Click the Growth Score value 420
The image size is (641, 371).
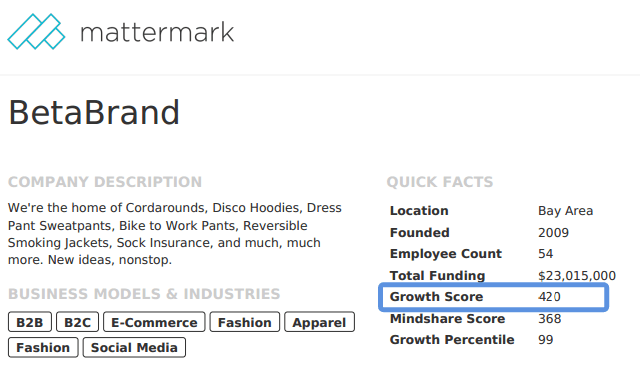click(549, 297)
